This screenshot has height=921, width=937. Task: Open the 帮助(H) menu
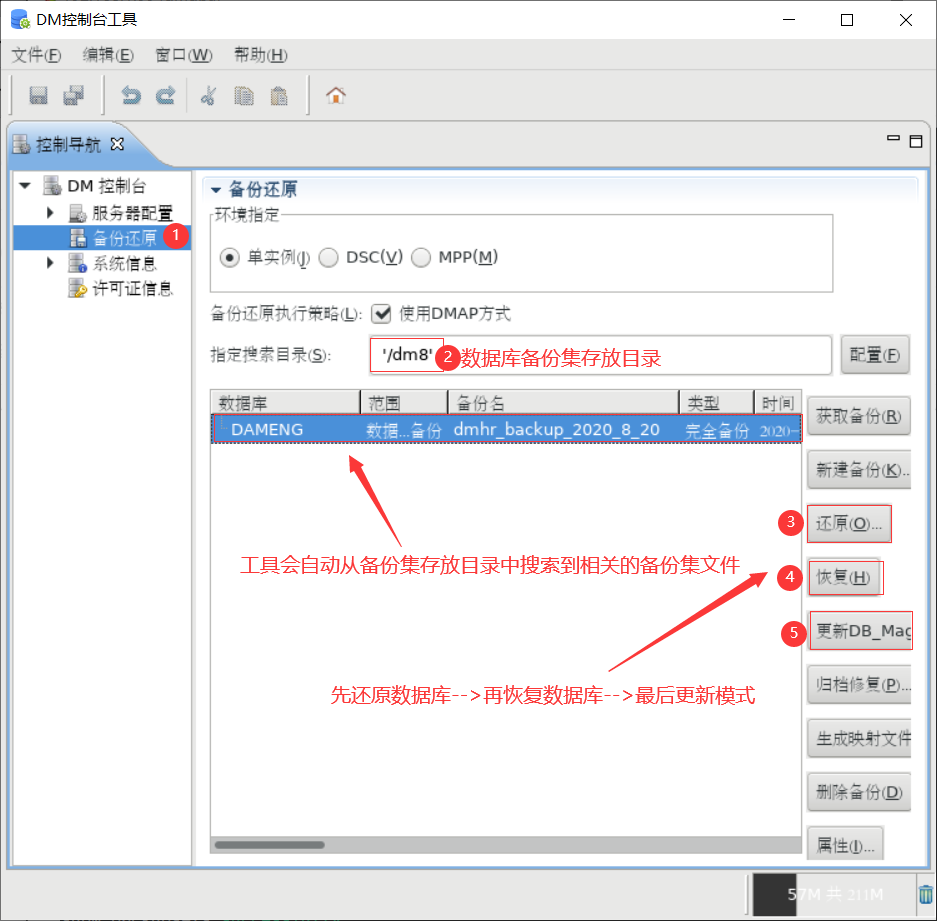click(x=261, y=55)
